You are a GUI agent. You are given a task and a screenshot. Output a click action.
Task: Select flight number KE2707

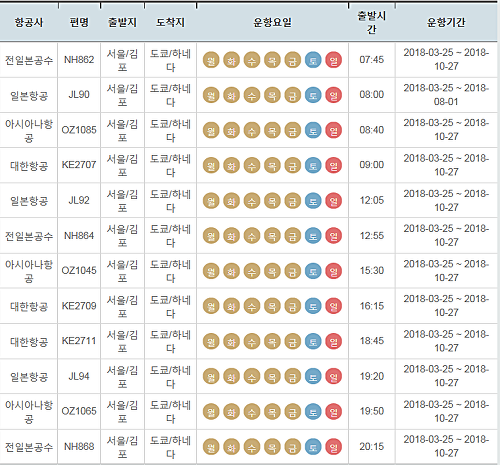(79, 165)
